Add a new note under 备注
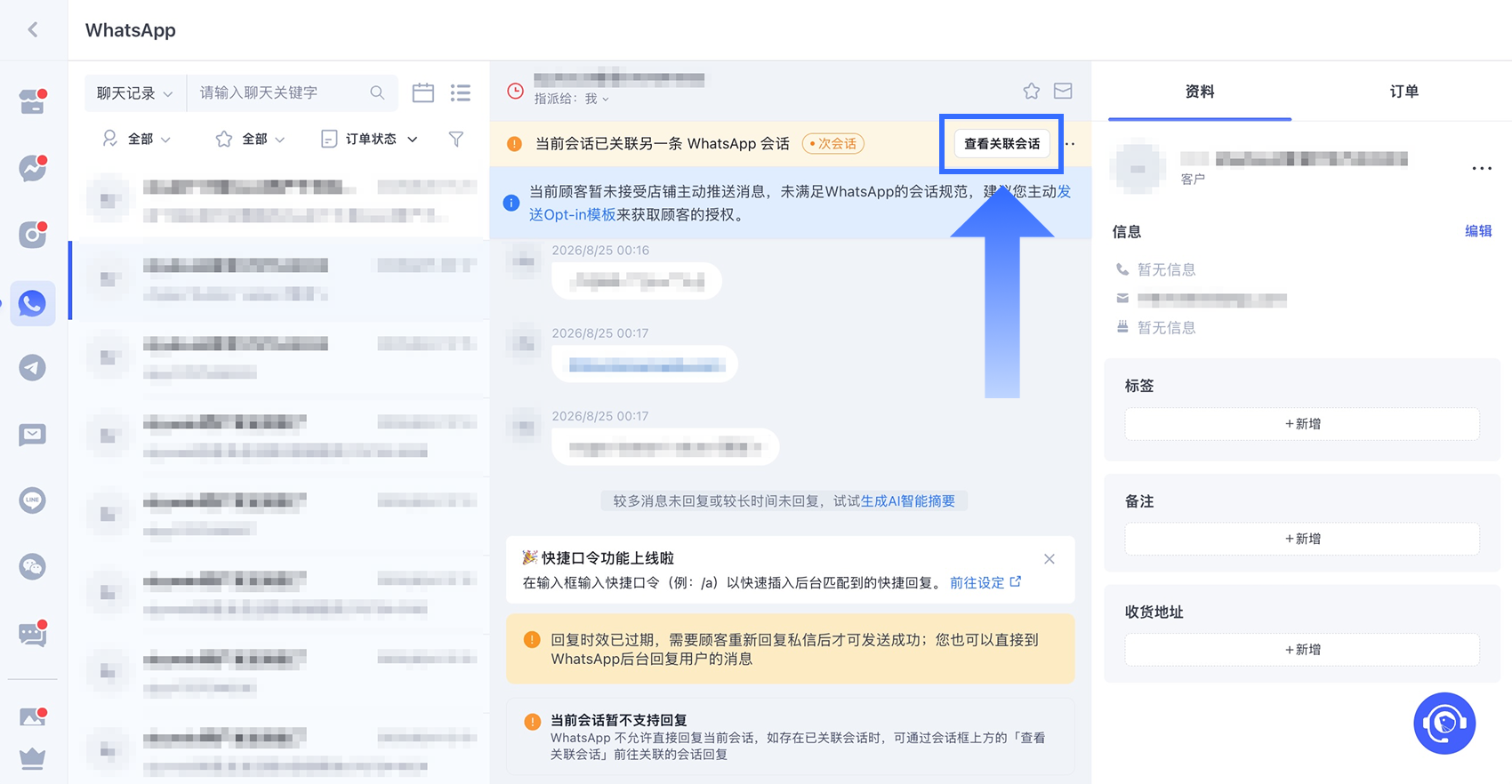This screenshot has height=784, width=1512. (x=1302, y=539)
